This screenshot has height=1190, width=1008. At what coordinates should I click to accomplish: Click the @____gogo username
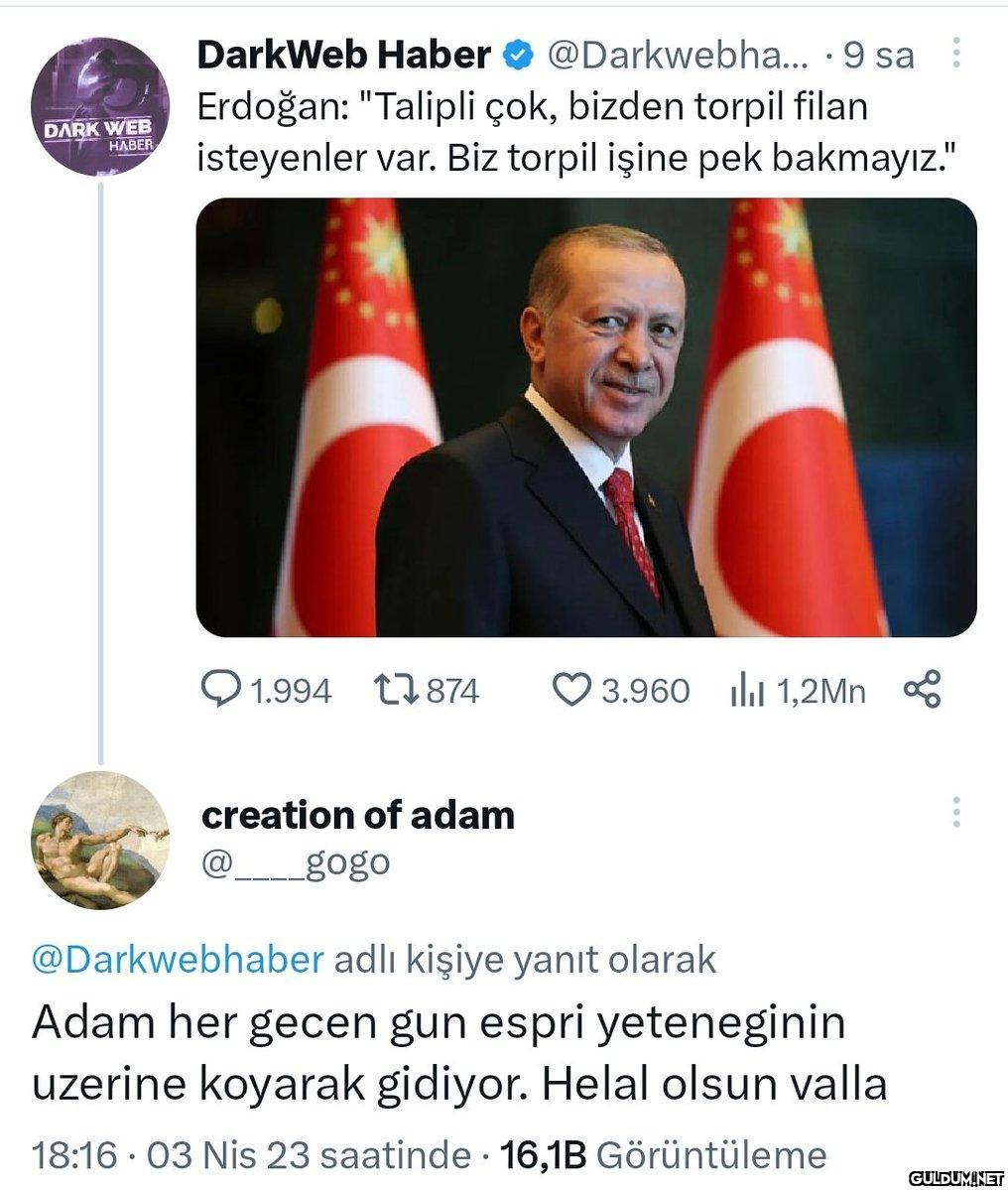tap(296, 862)
